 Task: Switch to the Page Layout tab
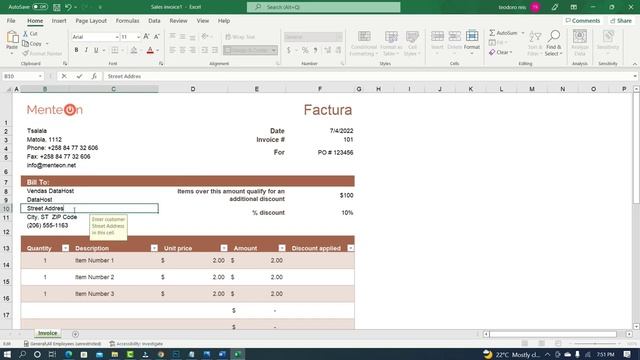91,21
